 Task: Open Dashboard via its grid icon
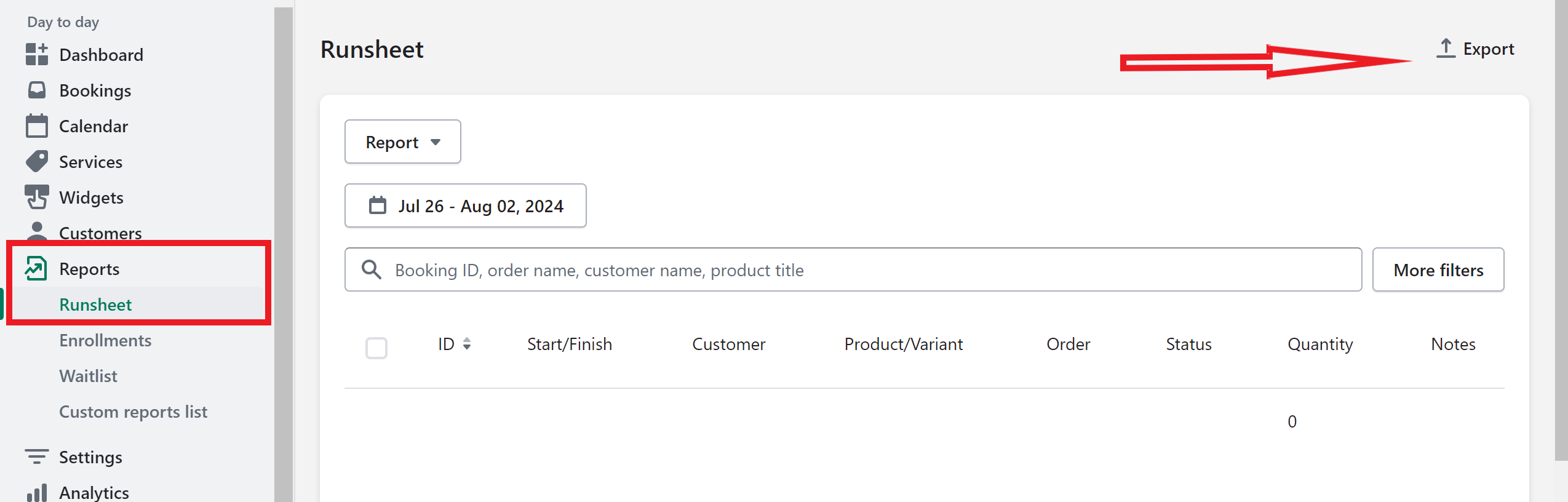coord(37,54)
